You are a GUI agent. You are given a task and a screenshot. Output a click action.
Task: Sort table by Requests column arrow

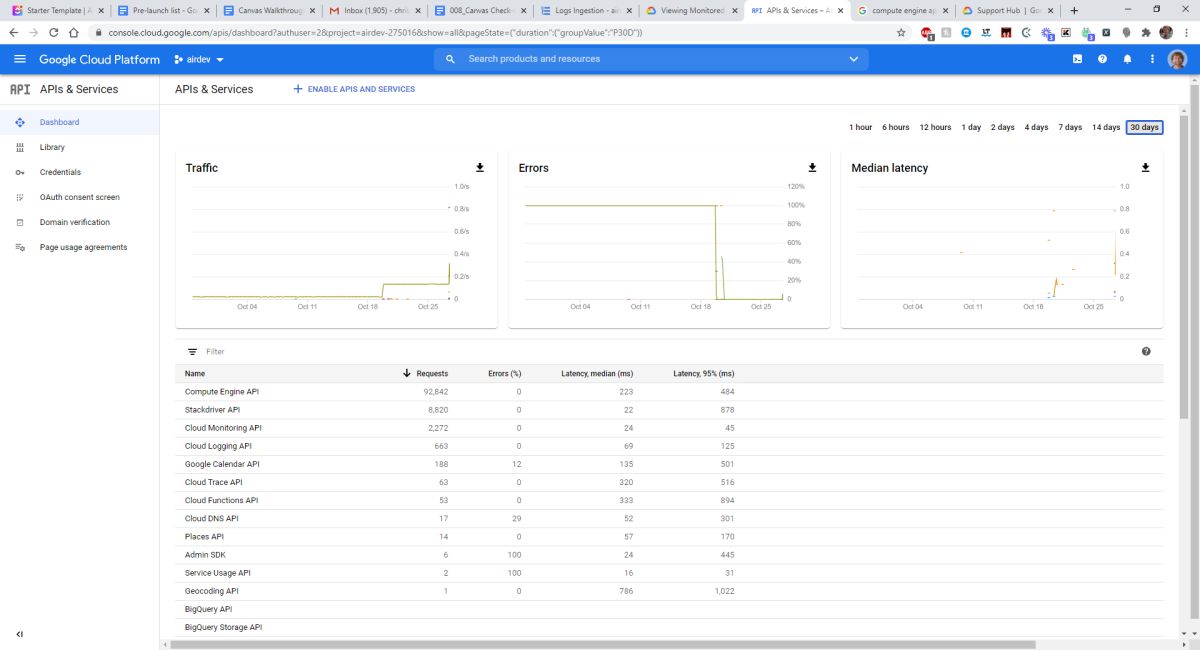coord(407,373)
